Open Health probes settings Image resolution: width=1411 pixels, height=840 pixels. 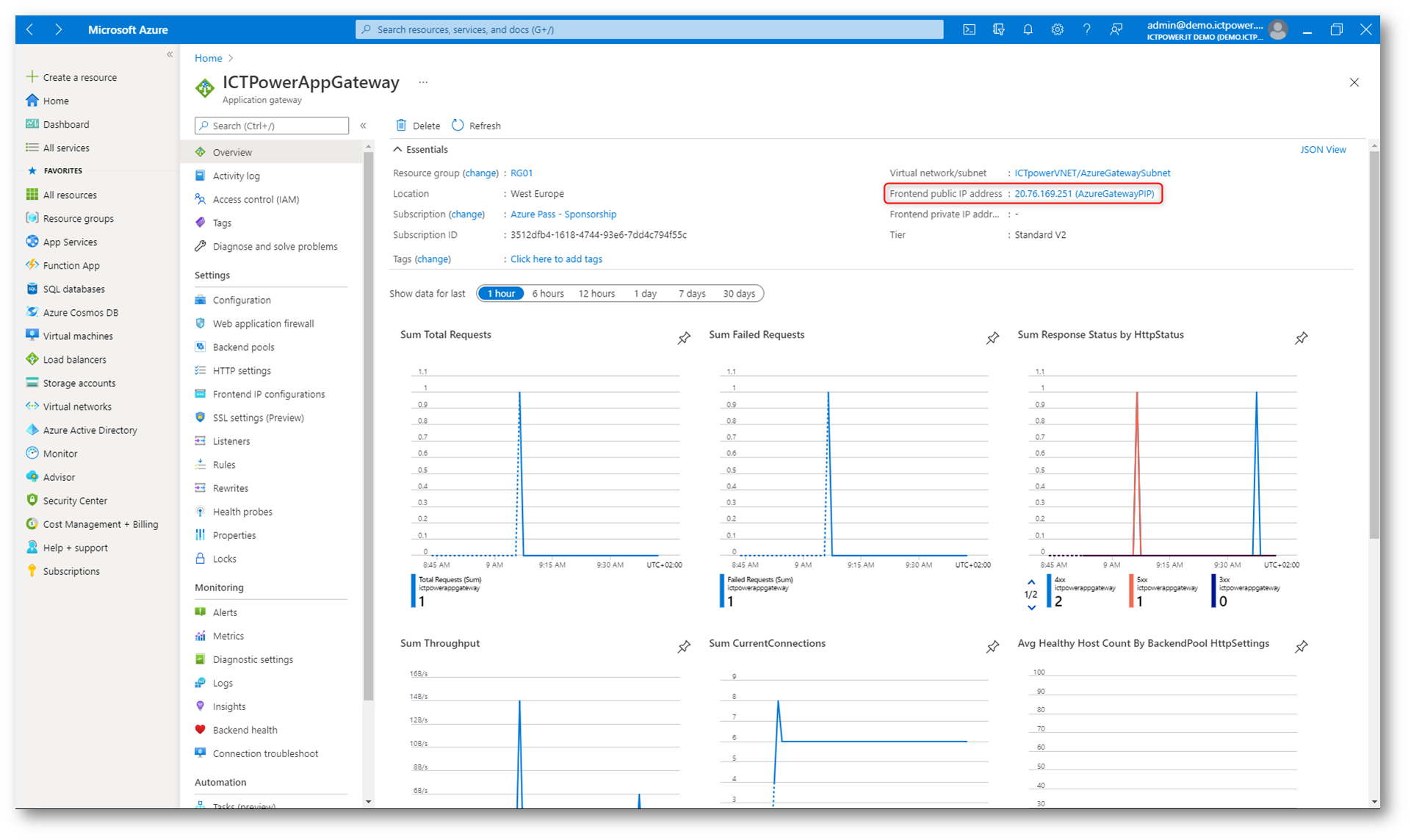click(x=272, y=512)
